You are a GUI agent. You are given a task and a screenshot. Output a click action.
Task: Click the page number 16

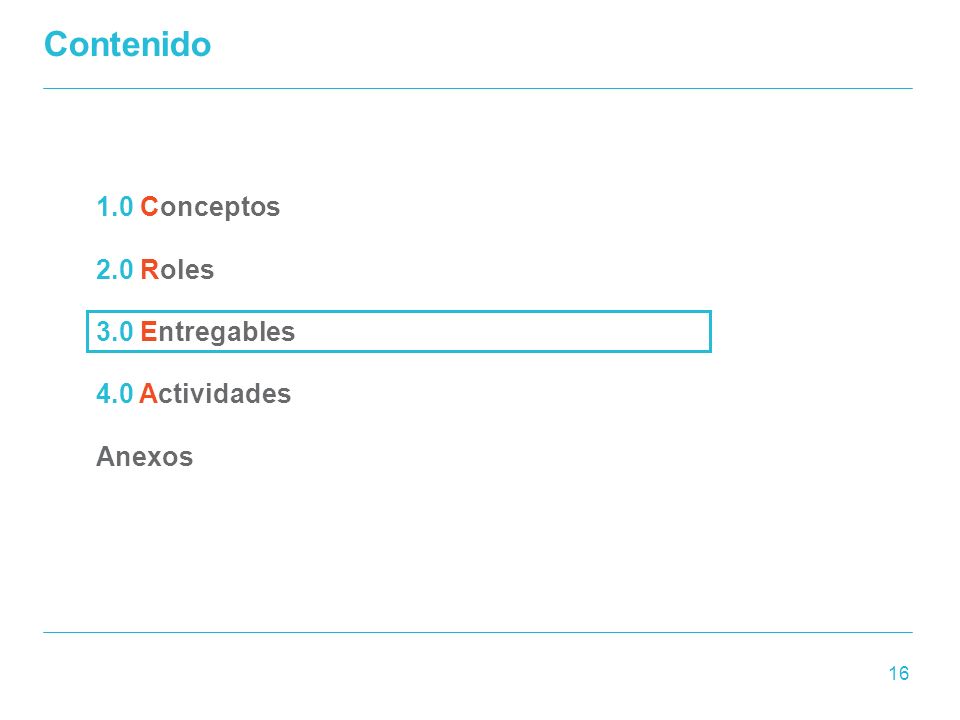(x=899, y=673)
